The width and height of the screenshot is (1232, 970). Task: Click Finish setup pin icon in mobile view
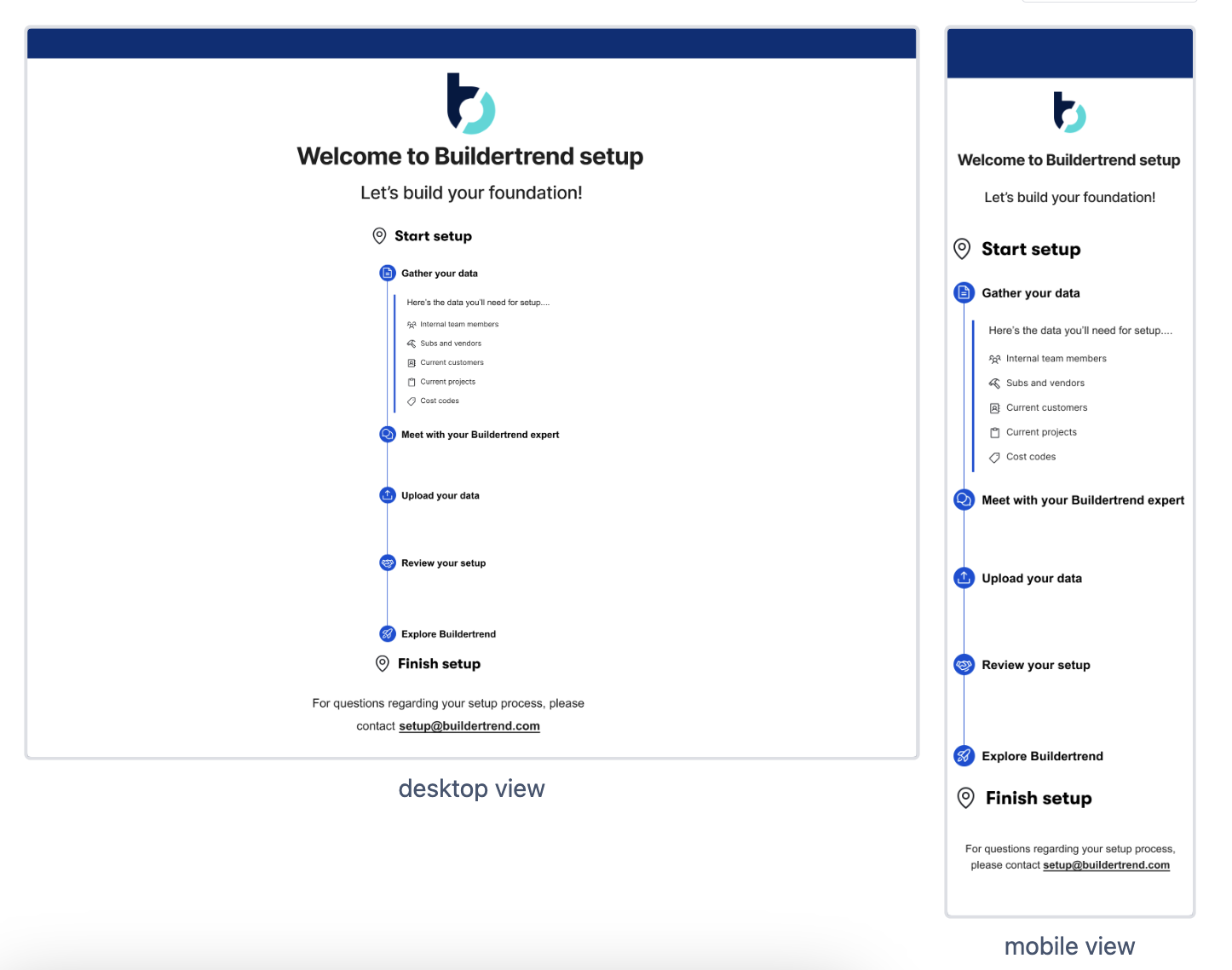965,798
